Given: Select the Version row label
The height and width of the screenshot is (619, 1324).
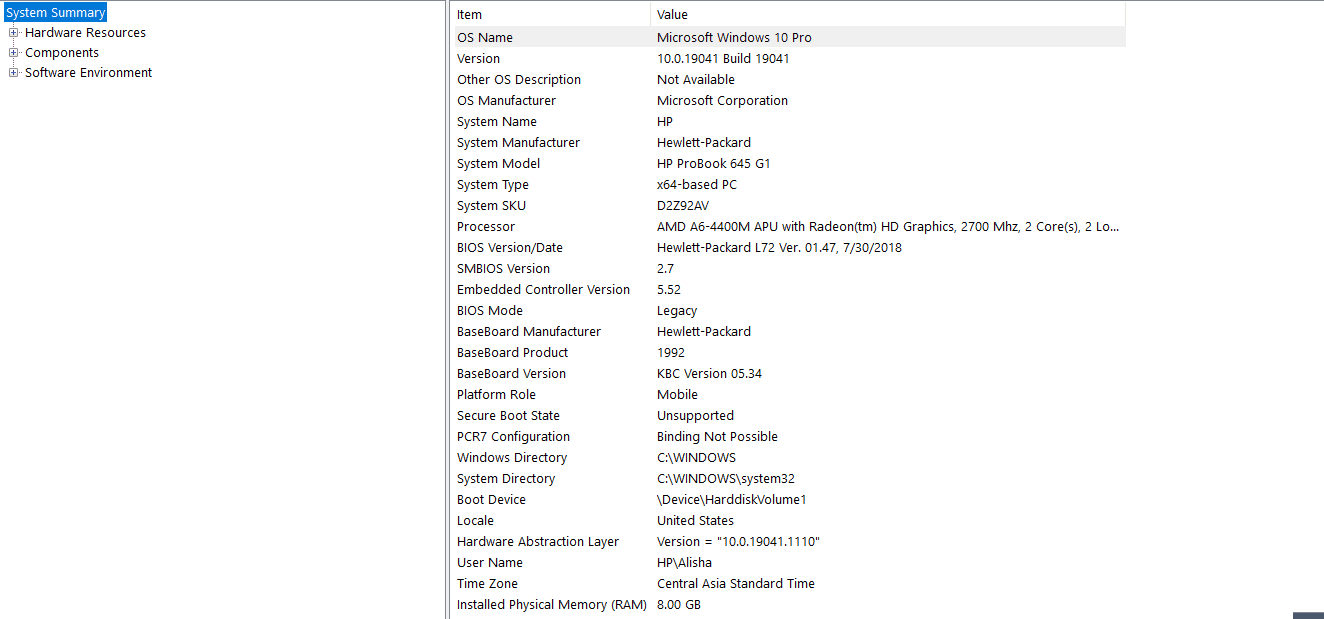Looking at the screenshot, I should tap(478, 58).
